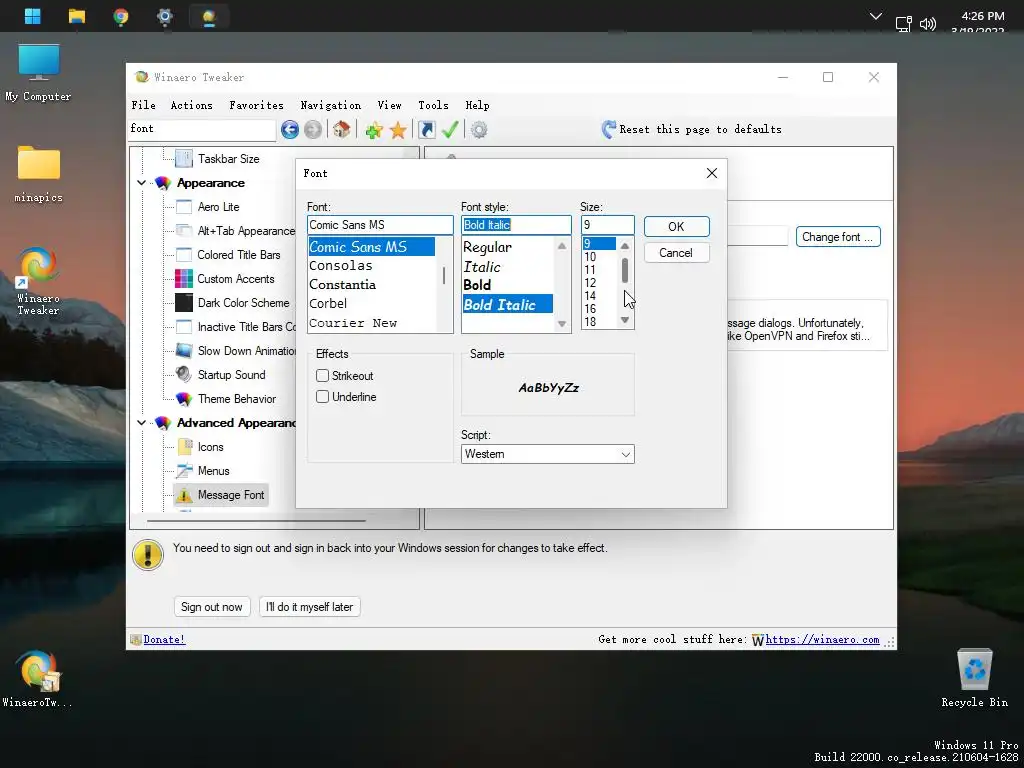Click the Back navigation arrow icon
Screen dimensions: 1024x768
point(290,130)
